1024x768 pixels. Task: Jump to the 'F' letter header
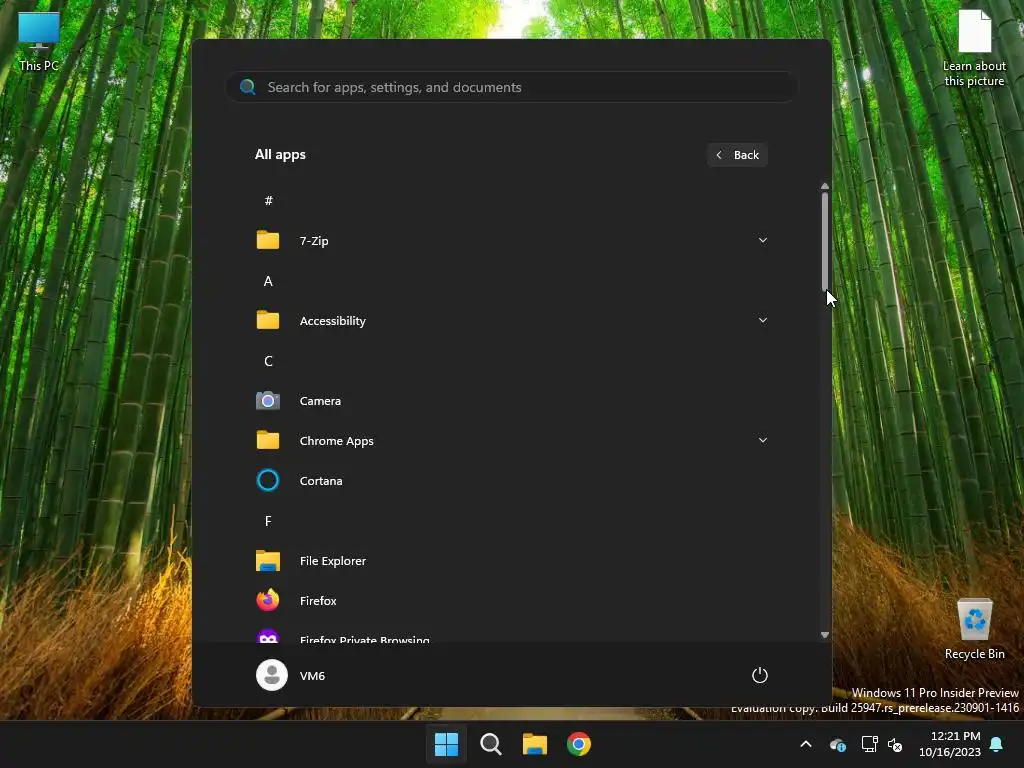coord(268,520)
